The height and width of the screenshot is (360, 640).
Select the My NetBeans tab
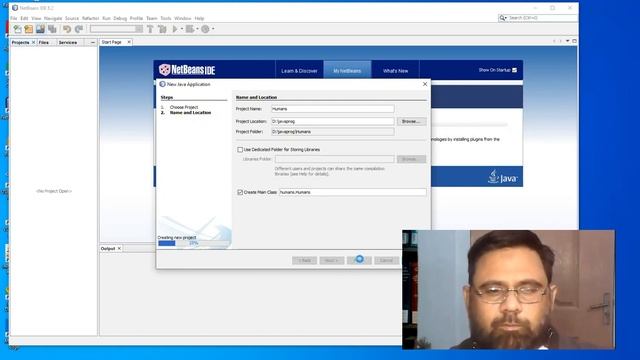point(347,71)
